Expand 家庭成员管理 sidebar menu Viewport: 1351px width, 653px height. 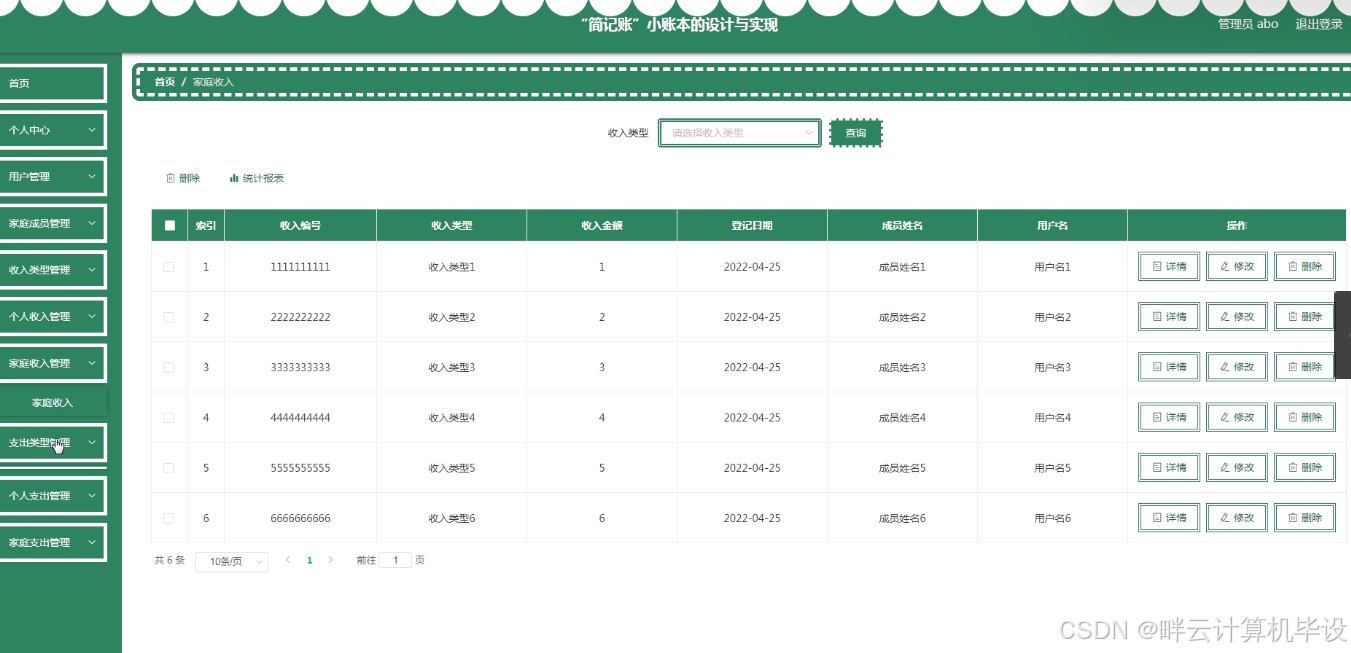coord(53,224)
